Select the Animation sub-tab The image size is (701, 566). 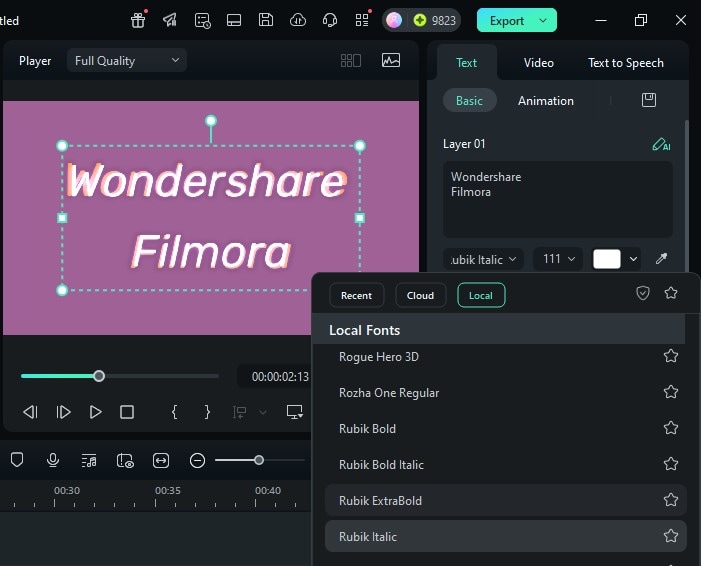pyautogui.click(x=546, y=101)
